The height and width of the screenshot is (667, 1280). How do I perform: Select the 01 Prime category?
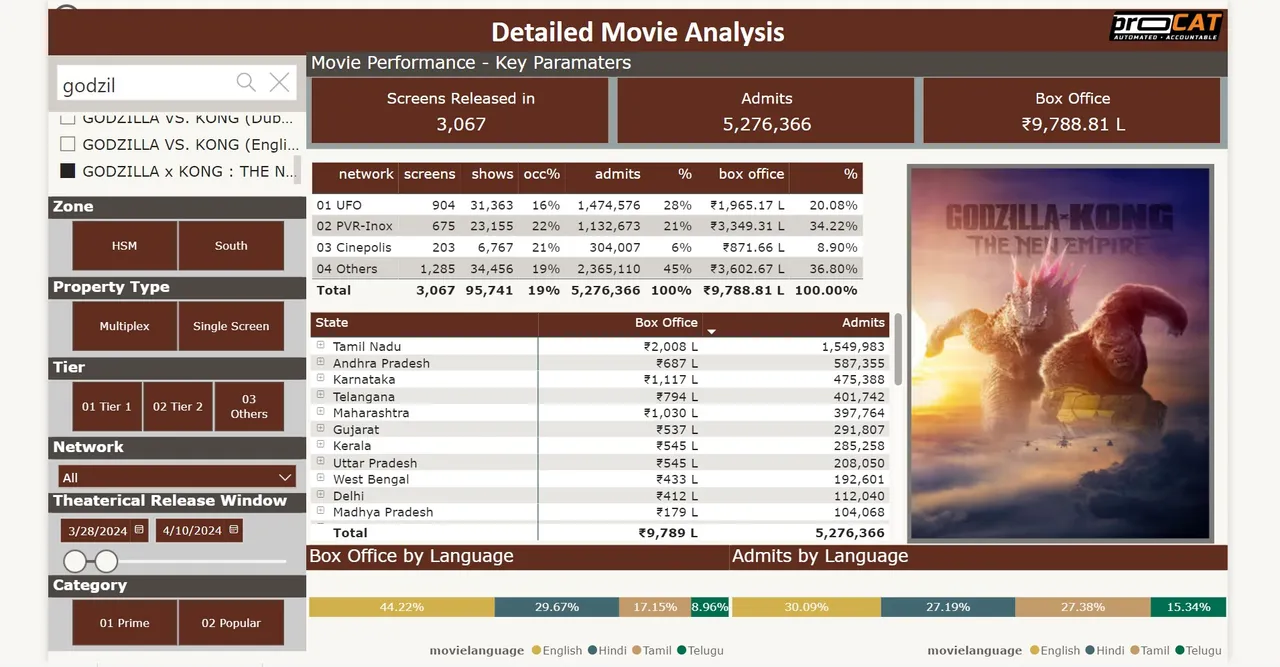125,623
